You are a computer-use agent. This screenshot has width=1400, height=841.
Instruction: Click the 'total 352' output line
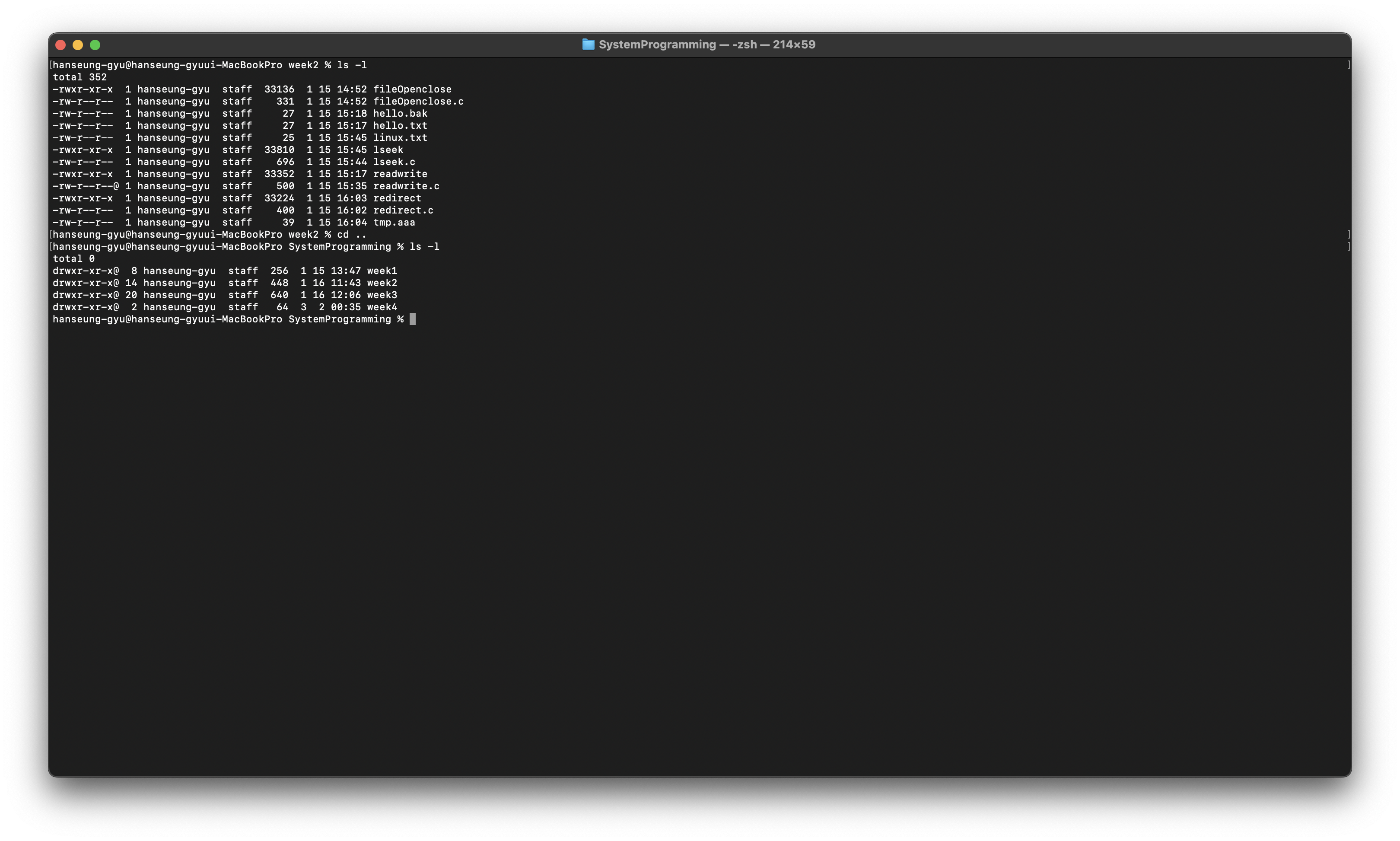80,77
